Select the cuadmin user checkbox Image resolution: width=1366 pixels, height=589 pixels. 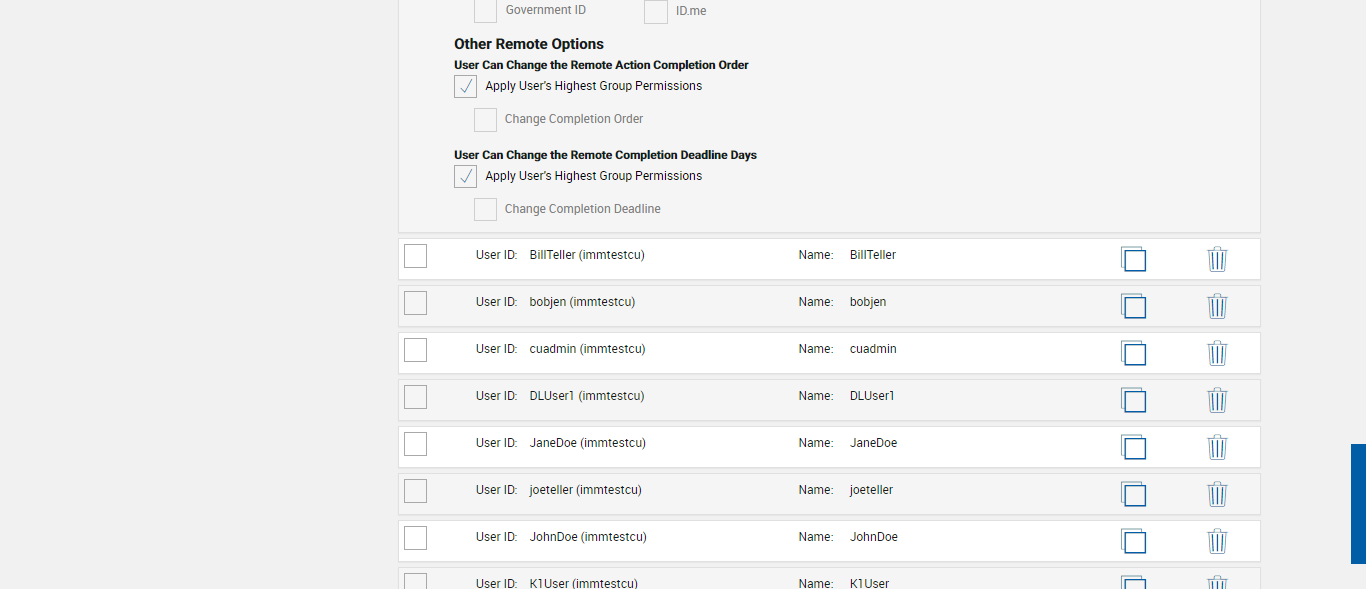(x=415, y=350)
